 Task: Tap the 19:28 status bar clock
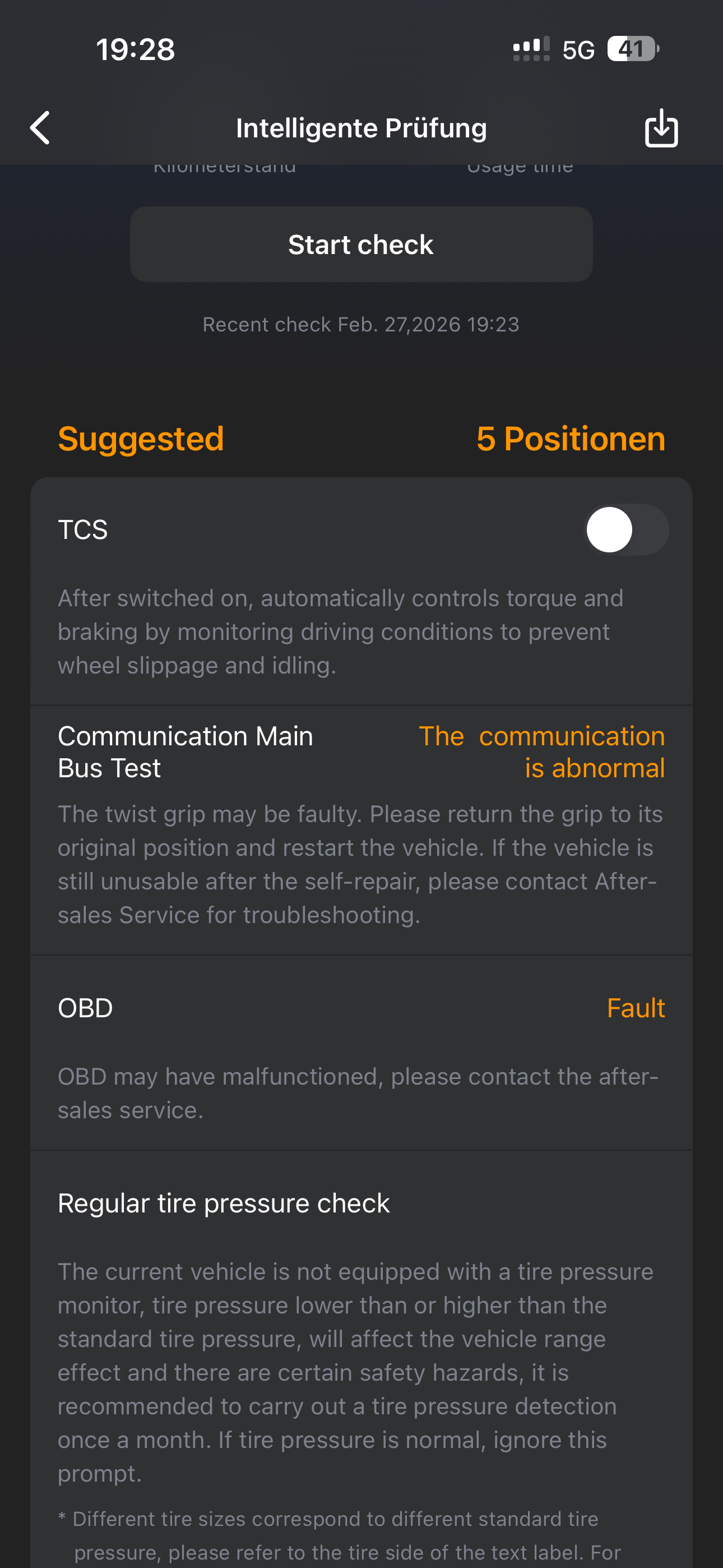[x=135, y=49]
